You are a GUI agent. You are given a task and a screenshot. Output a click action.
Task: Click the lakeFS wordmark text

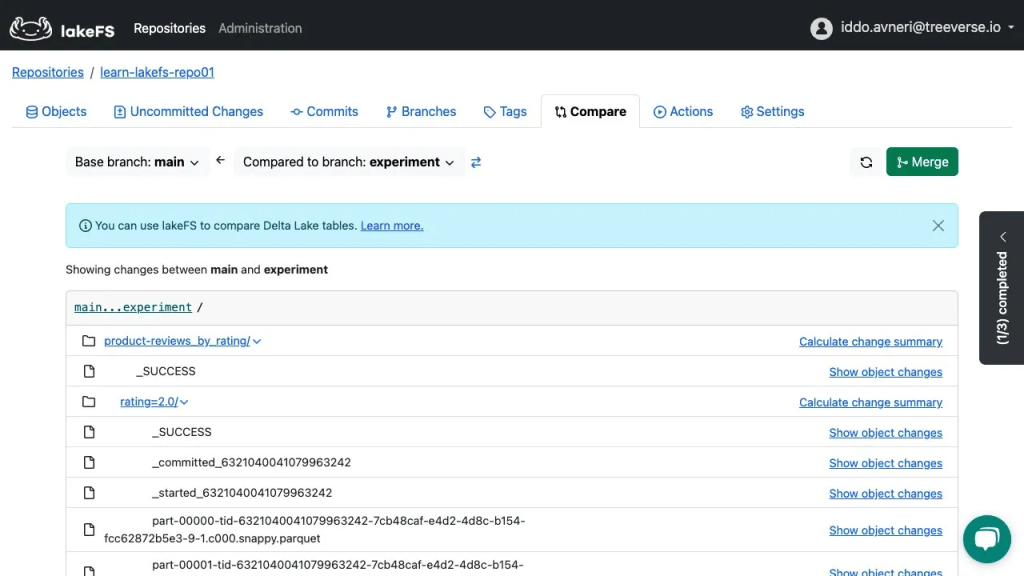[88, 30]
